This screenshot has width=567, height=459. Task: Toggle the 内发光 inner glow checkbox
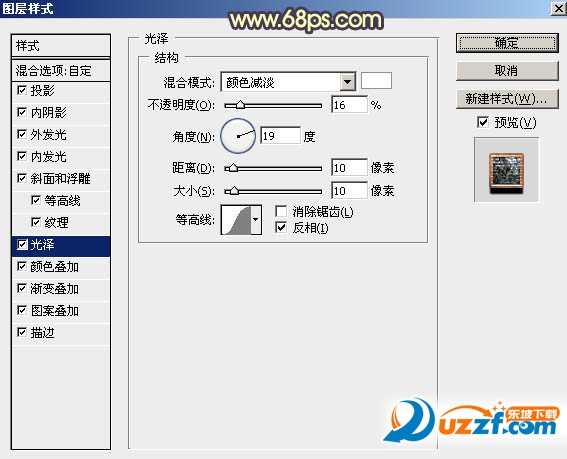pyautogui.click(x=22, y=156)
